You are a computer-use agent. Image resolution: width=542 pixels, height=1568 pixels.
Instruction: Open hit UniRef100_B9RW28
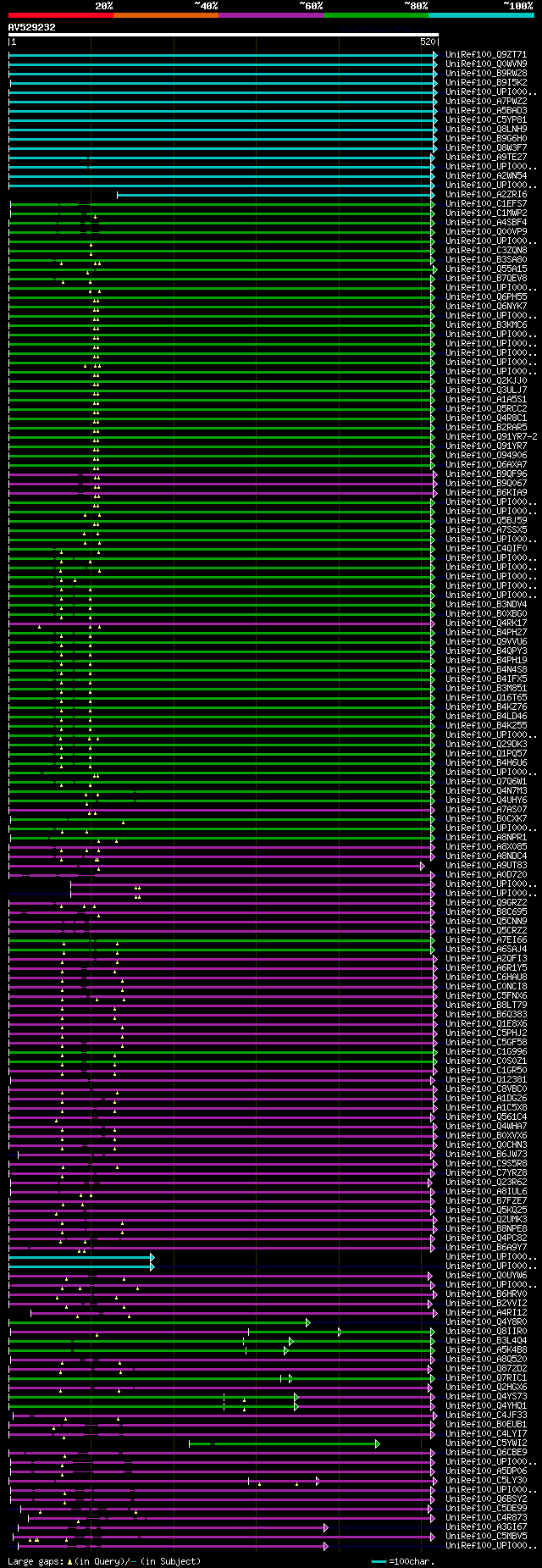click(486, 73)
